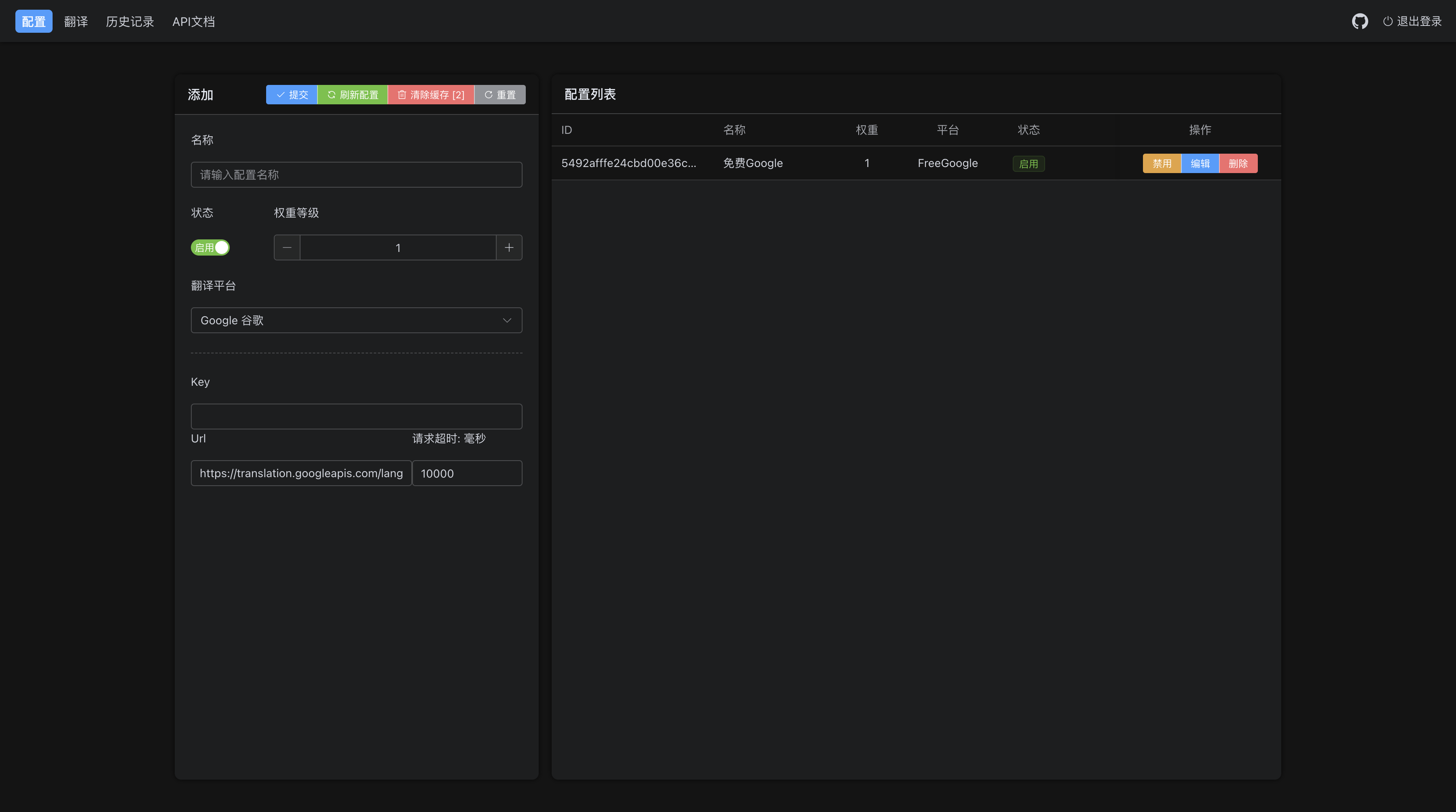Image resolution: width=1456 pixels, height=812 pixels.
Task: Toggle the 启用 status switch
Action: [x=210, y=247]
